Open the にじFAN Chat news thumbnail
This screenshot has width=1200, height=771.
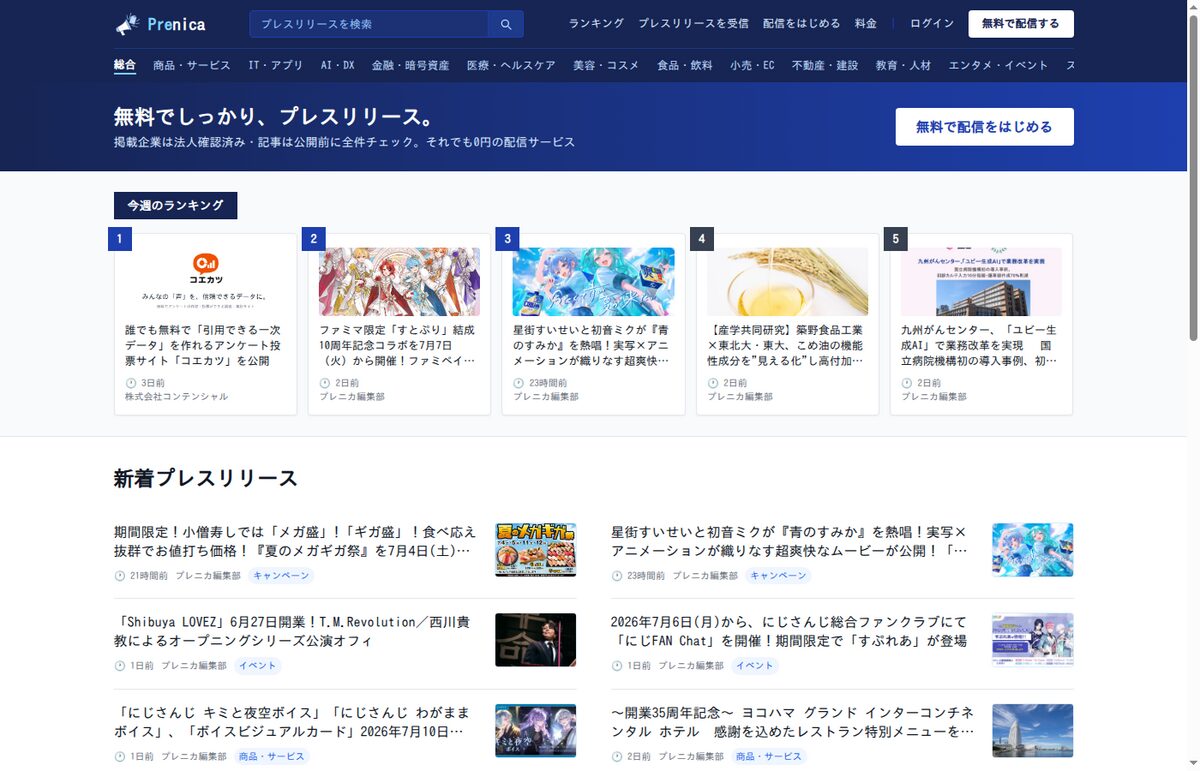click(1032, 640)
